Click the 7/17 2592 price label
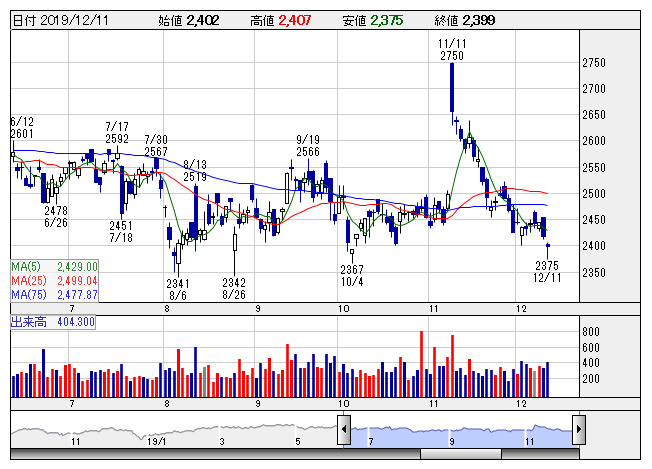This screenshot has width=652, height=469. [x=117, y=133]
